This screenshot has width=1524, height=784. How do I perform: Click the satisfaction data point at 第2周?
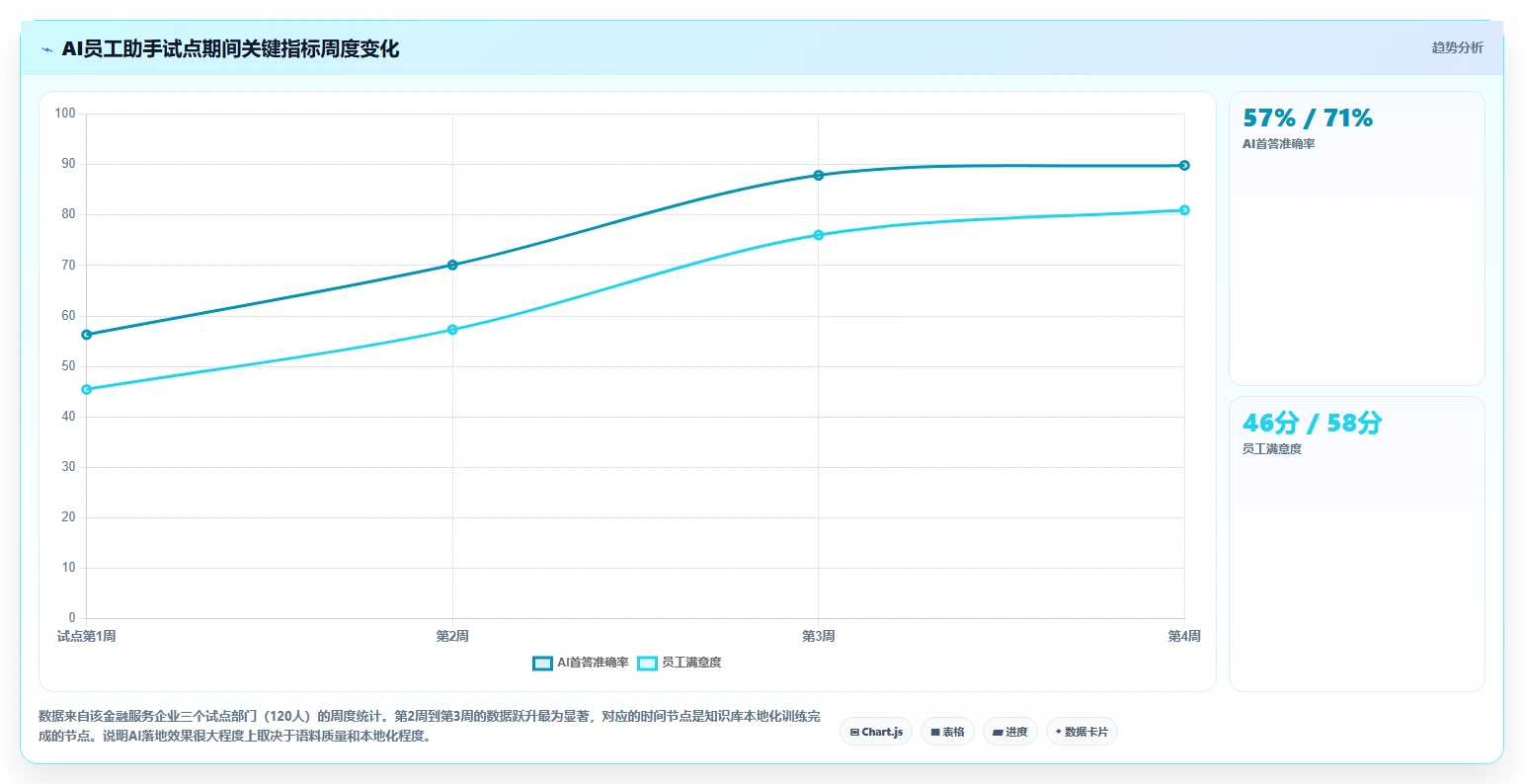pyautogui.click(x=452, y=330)
